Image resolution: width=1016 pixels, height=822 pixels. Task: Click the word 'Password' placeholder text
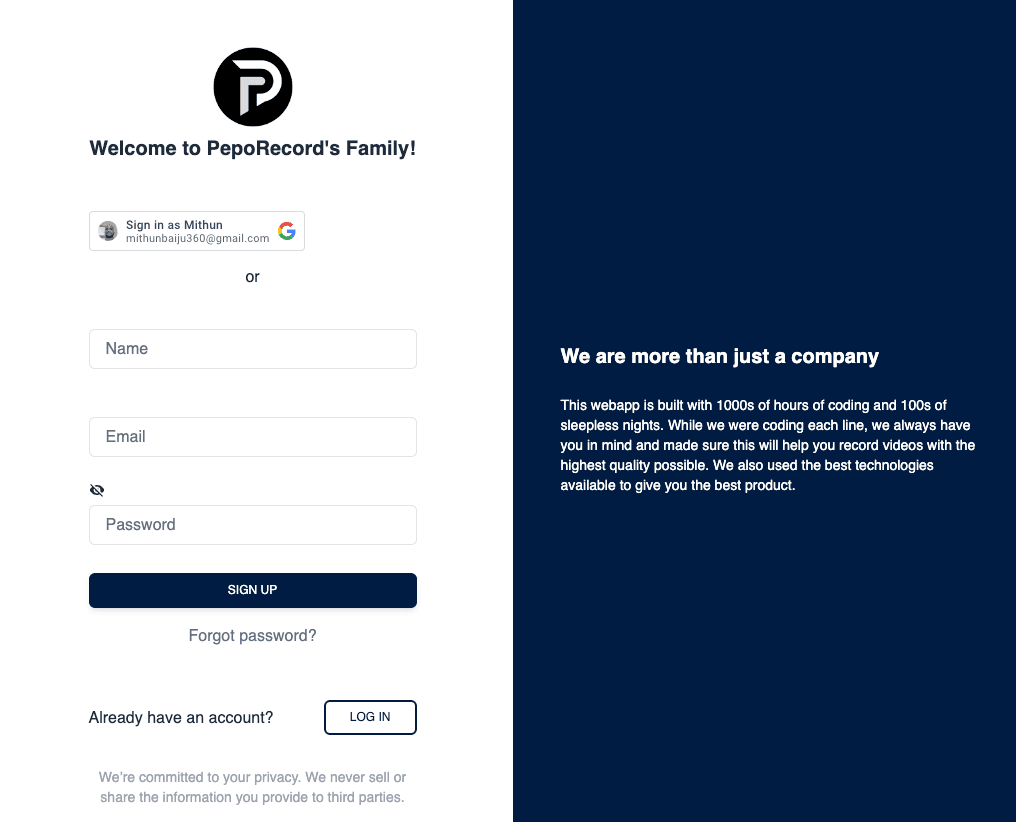pos(140,525)
